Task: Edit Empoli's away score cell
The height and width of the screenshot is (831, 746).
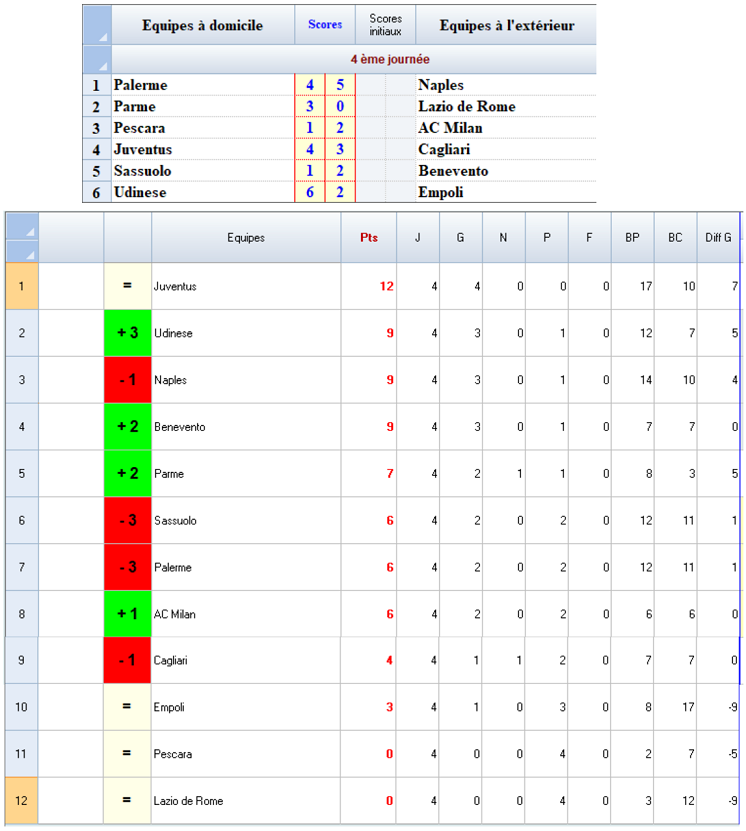Action: tap(340, 193)
